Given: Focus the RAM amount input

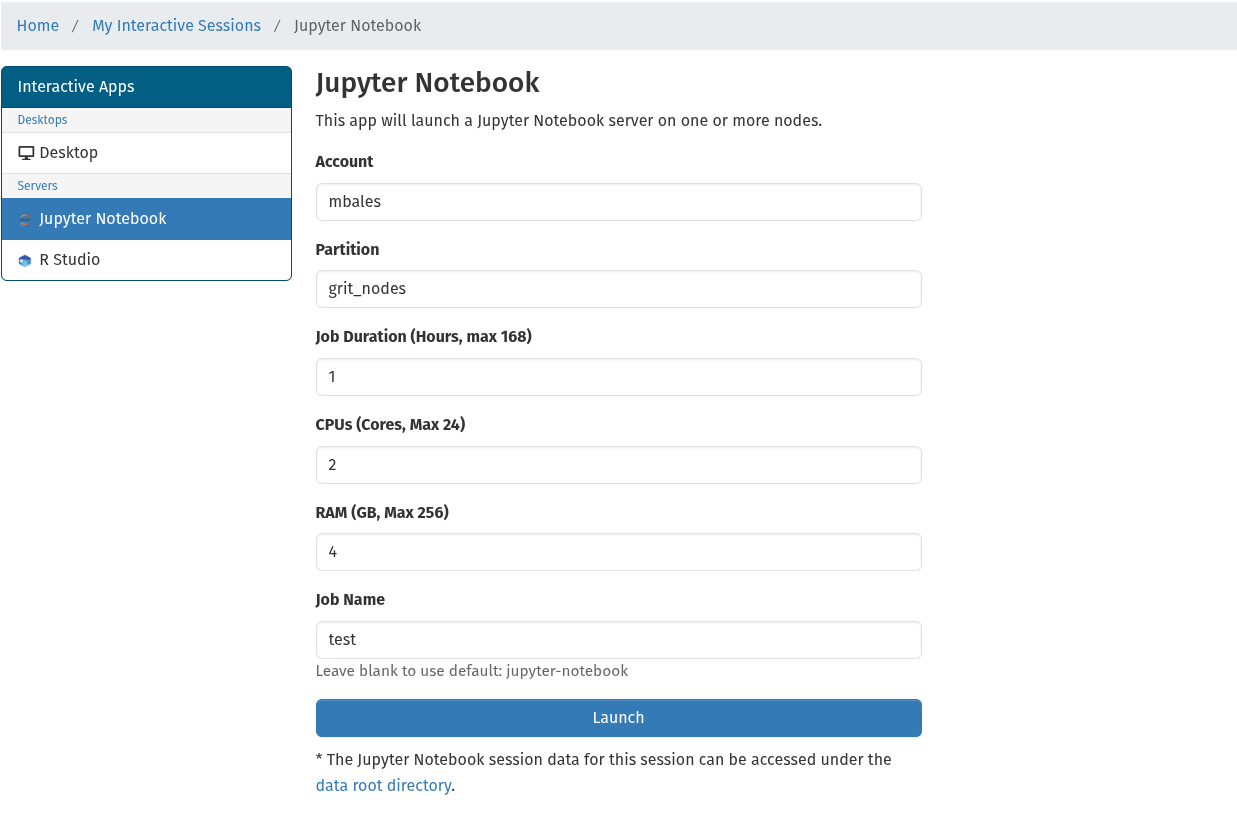Looking at the screenshot, I should (x=618, y=552).
